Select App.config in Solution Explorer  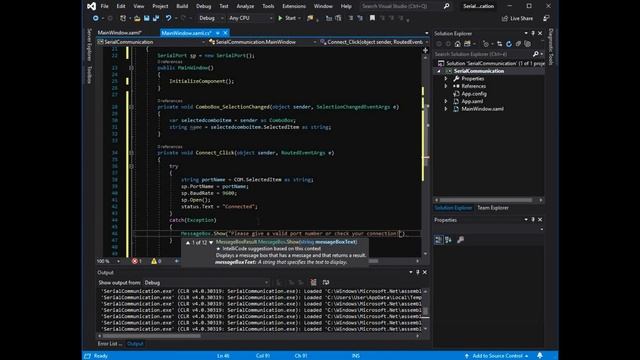point(473,94)
